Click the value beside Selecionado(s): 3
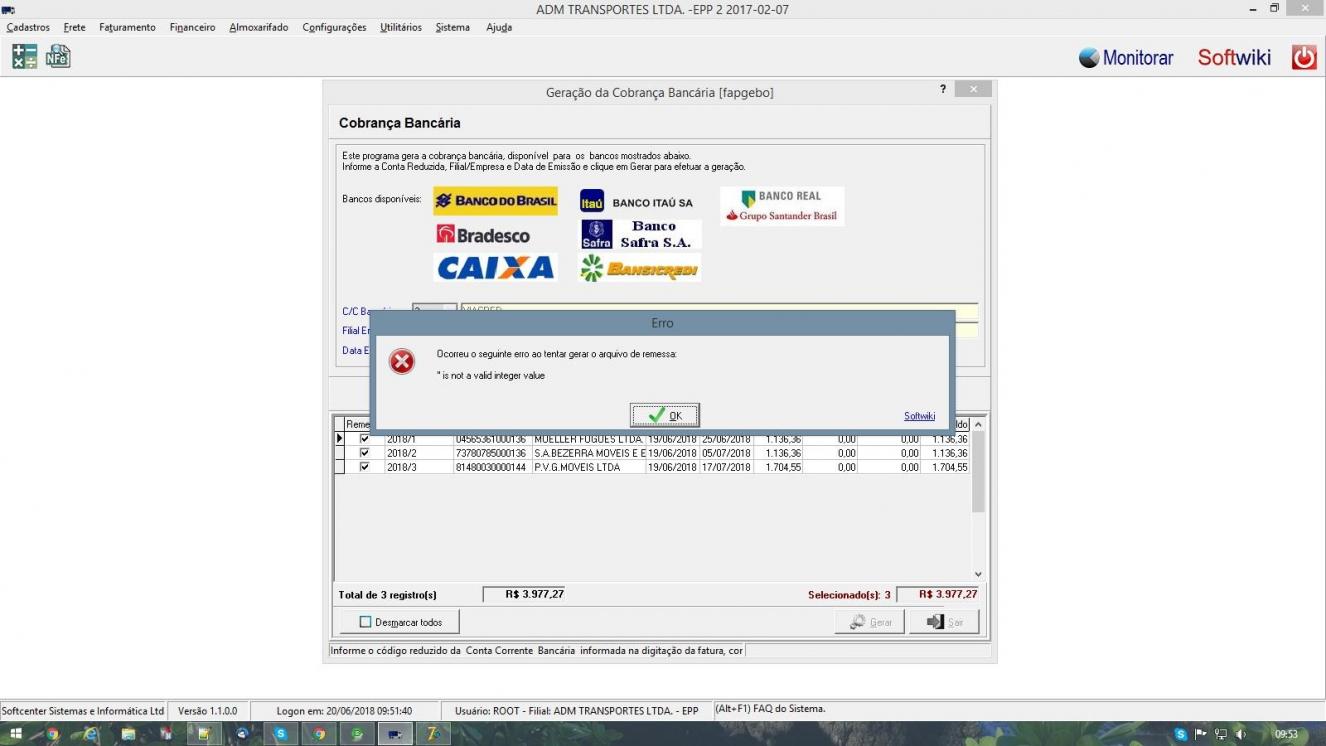 [x=938, y=594]
